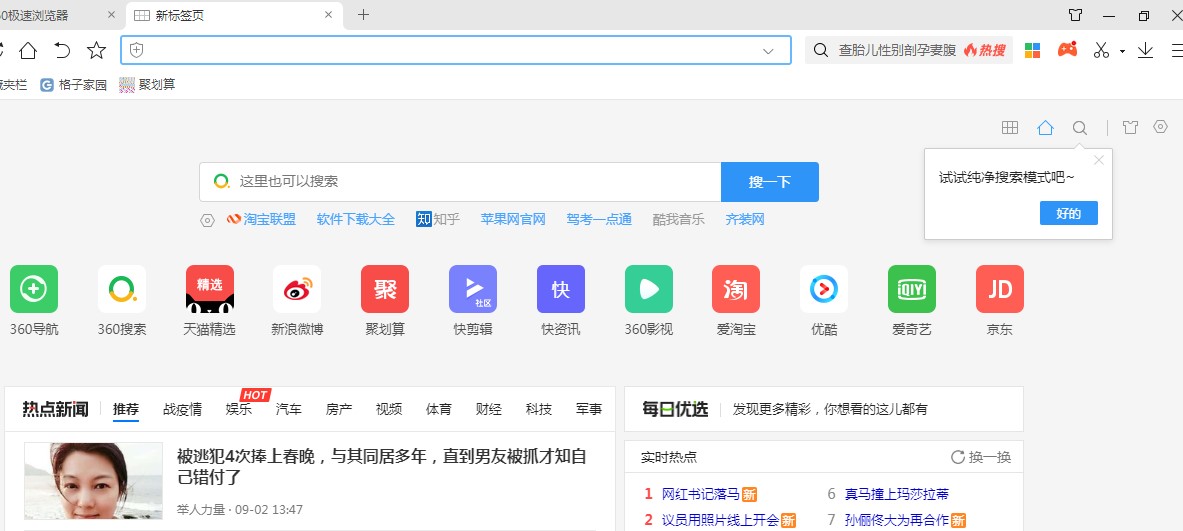Click the home page icon in toolbar
The image size is (1183, 531).
tap(28, 50)
